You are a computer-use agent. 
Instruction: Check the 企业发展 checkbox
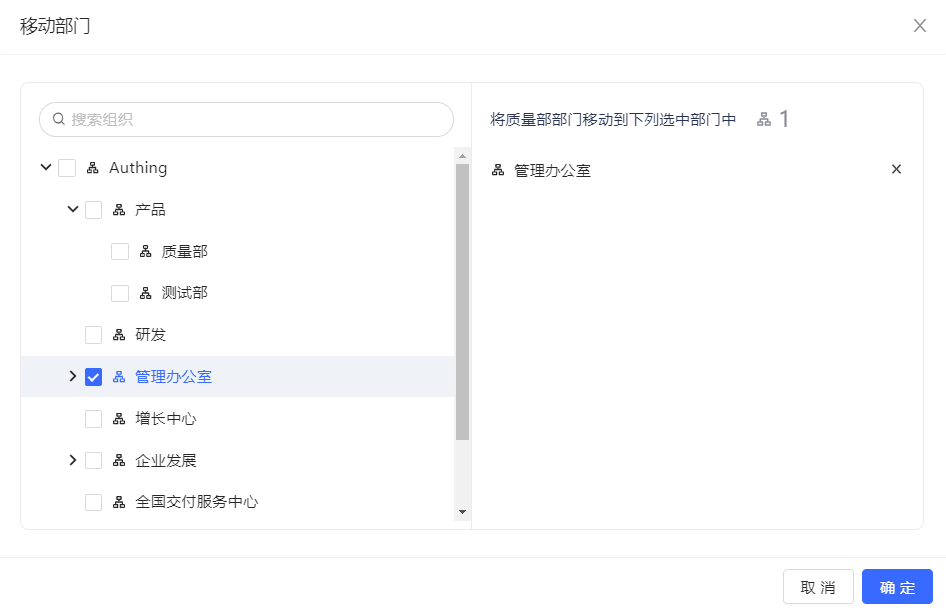(x=94, y=461)
